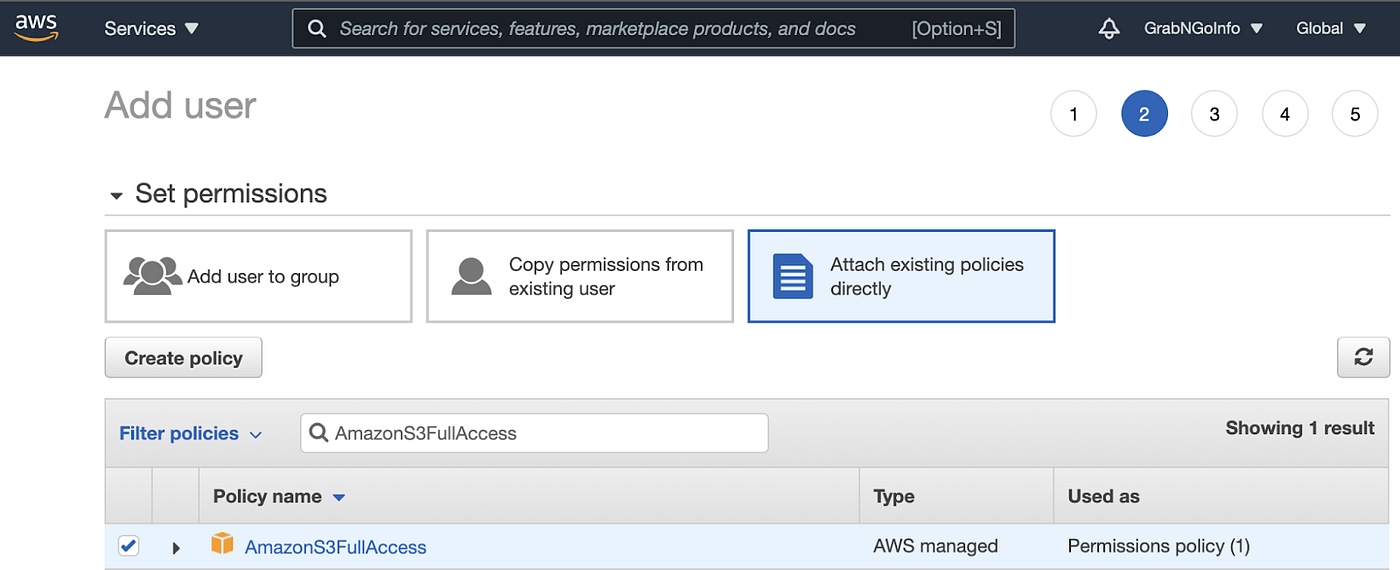Collapse the Set permissions section
This screenshot has height=570, width=1400.
(117, 195)
